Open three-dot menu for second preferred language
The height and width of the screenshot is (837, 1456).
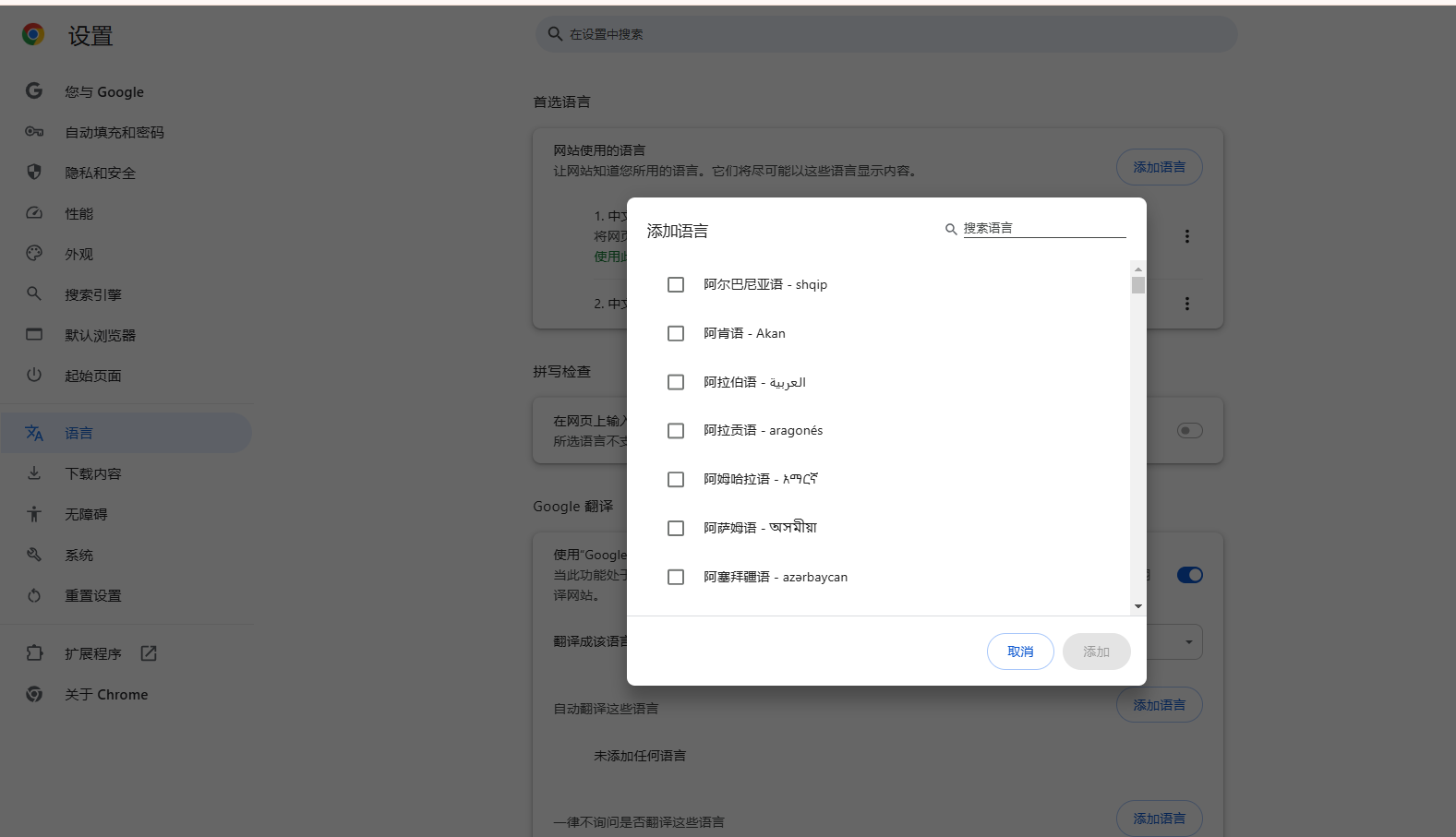1187,304
